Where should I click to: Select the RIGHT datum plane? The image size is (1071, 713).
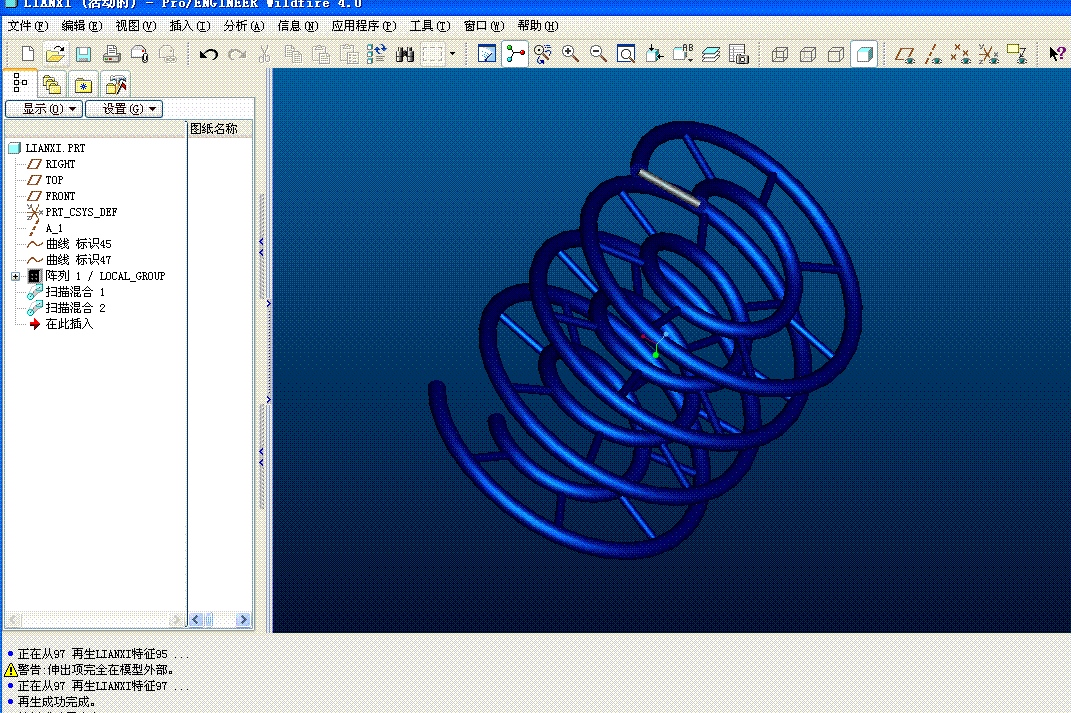pyautogui.click(x=51, y=164)
